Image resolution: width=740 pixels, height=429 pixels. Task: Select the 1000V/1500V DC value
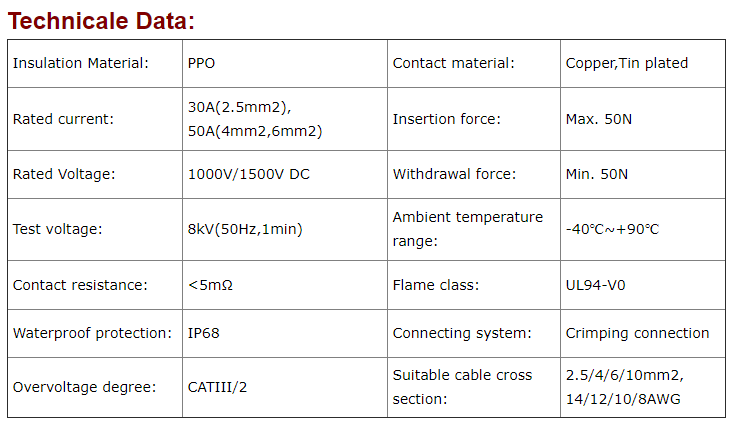click(248, 174)
